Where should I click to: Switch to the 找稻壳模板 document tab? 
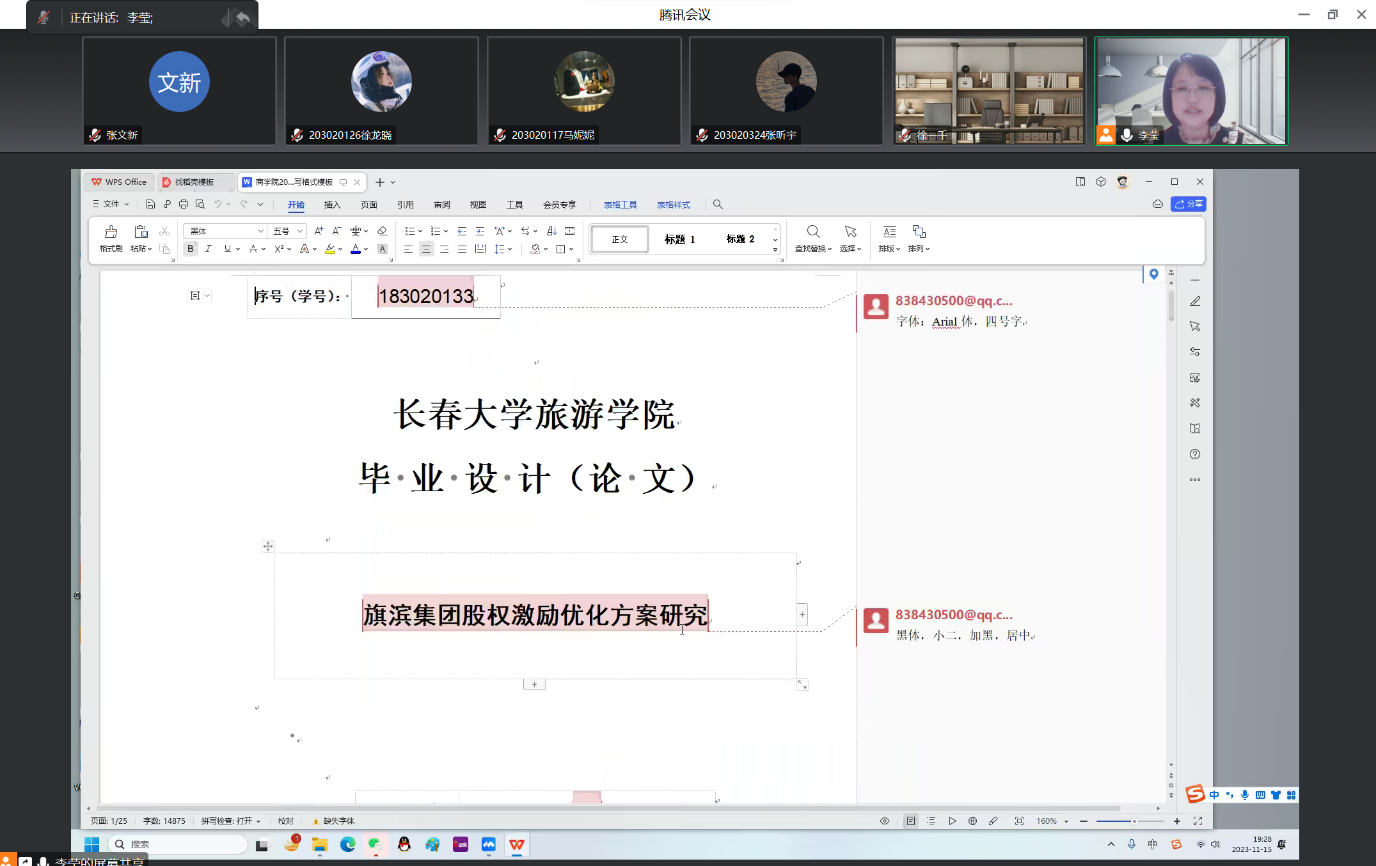pos(194,182)
